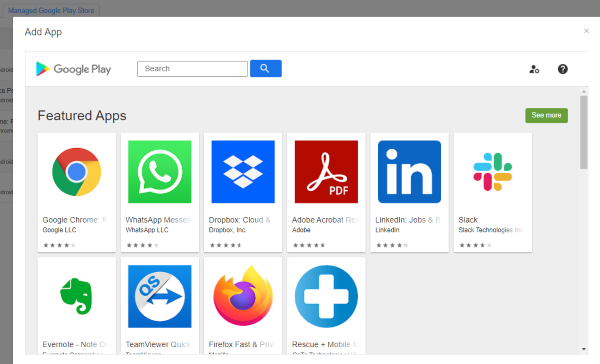Screen dimensions: 600x364
Task: Choose the Firefox browser icon
Action: 243,296
